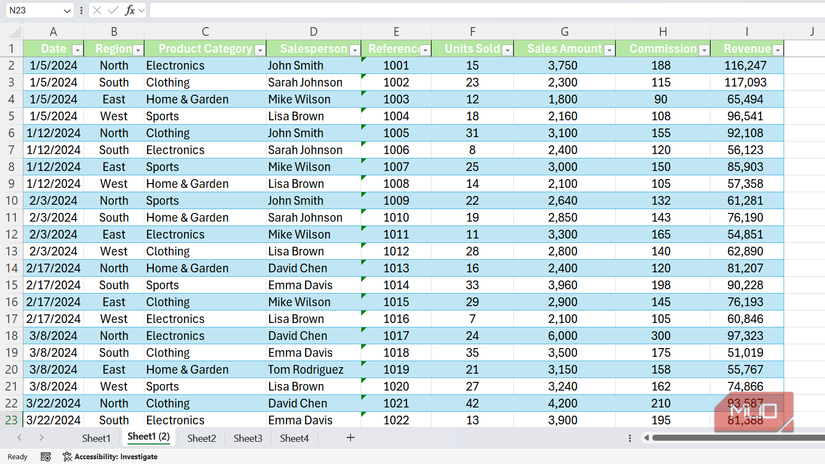The image size is (825, 464).
Task: Click the sales amount cell 6,000
Action: [564, 336]
